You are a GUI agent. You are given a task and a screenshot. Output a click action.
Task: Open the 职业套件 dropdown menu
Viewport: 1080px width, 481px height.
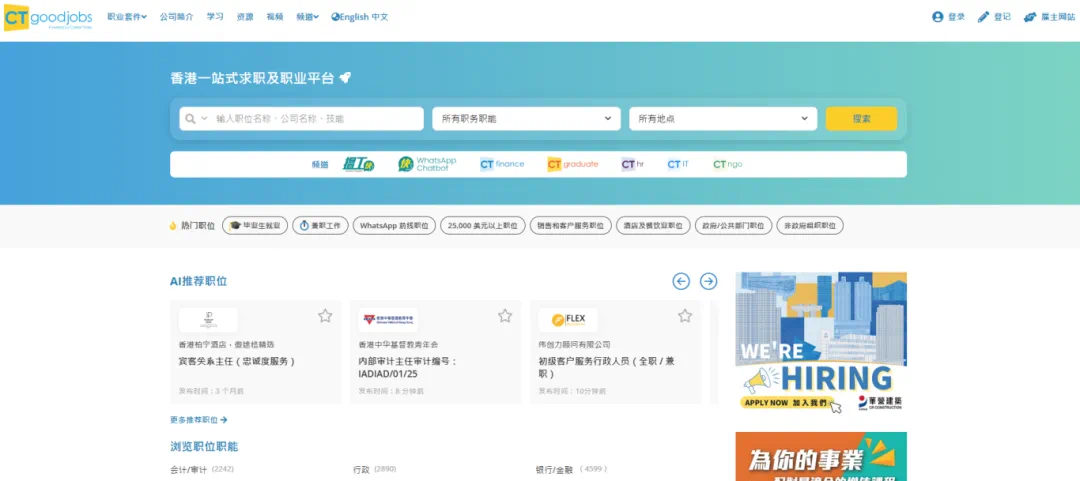pyautogui.click(x=126, y=17)
